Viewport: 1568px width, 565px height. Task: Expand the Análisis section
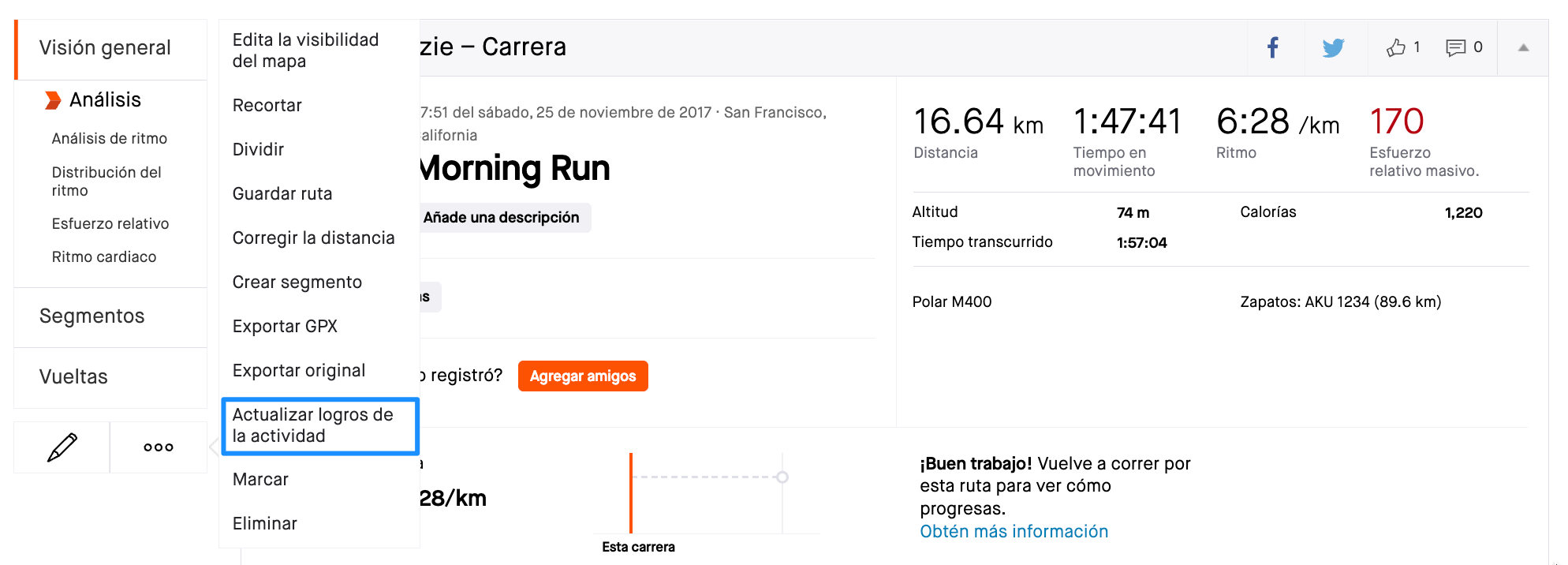point(105,100)
